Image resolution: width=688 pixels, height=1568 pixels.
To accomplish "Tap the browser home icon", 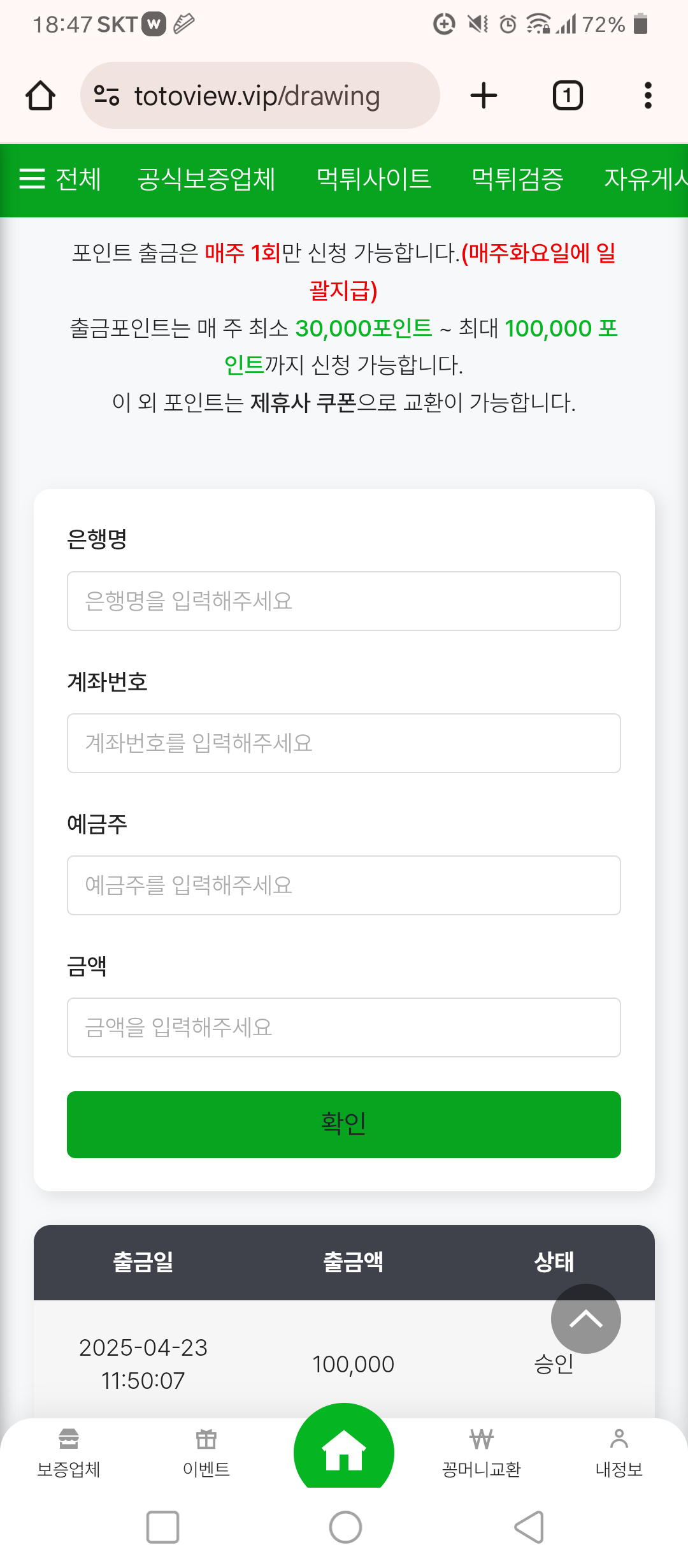I will 40,96.
